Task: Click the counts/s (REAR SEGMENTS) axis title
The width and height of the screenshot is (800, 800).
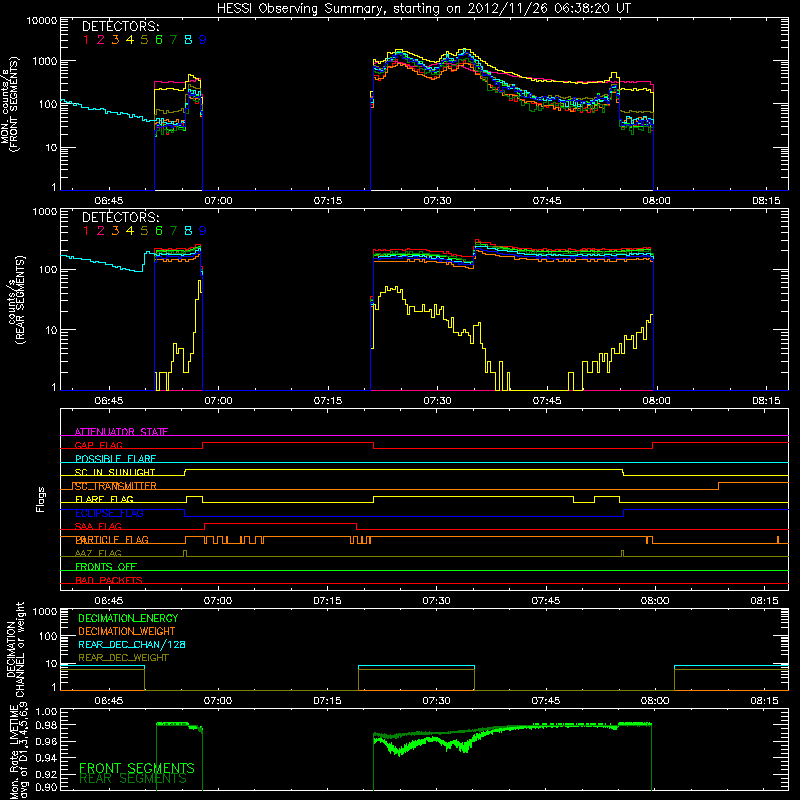Action: coord(16,299)
